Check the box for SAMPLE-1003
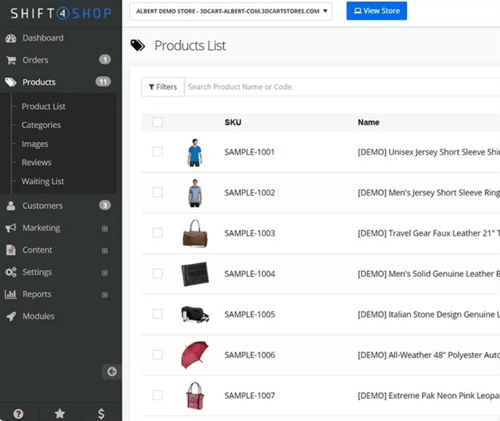Viewport: 500px width, 421px height. (158, 233)
